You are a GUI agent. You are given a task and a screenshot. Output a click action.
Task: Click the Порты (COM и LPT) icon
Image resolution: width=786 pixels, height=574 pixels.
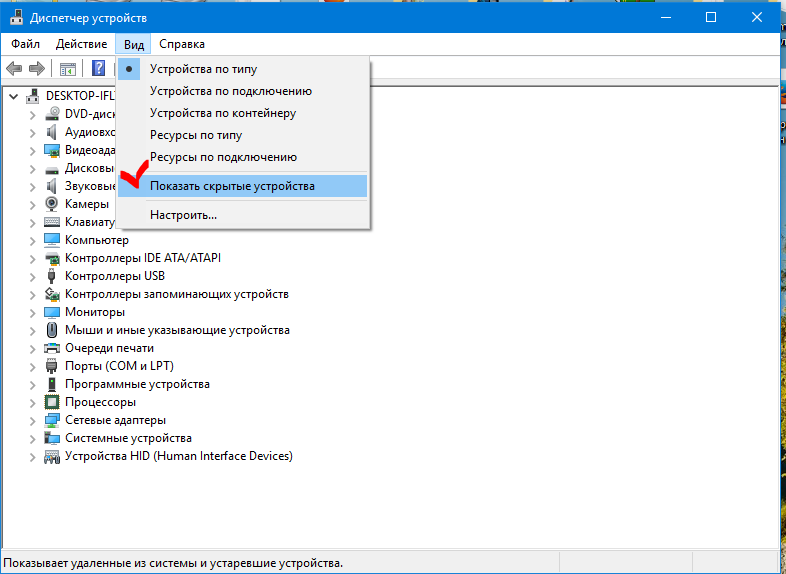pos(52,366)
